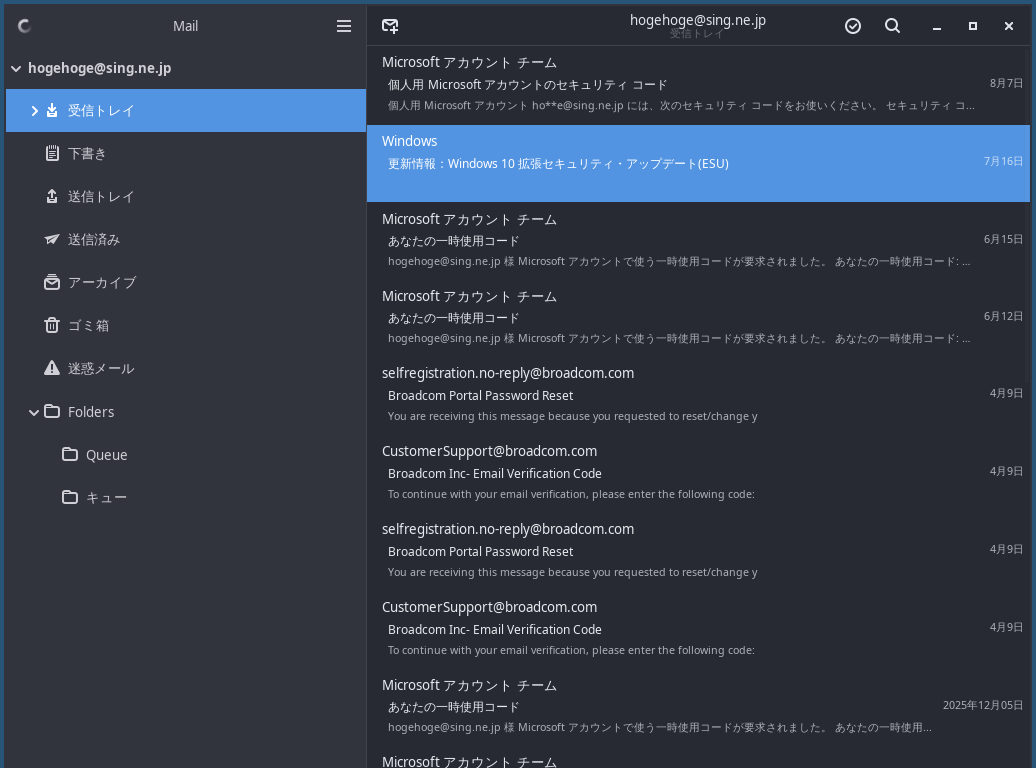Click the hogehoge@sing.ne.jp title in header bar

pyautogui.click(x=698, y=20)
